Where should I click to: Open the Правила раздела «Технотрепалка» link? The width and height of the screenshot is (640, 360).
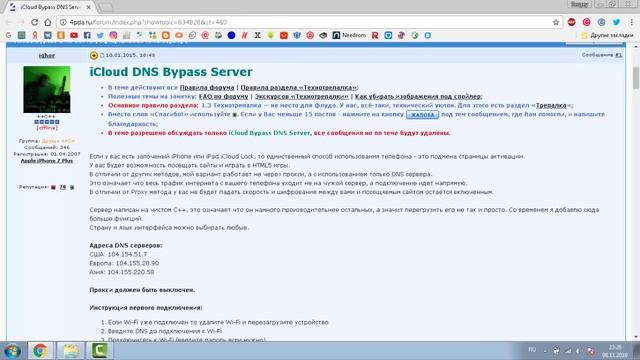tap(298, 87)
